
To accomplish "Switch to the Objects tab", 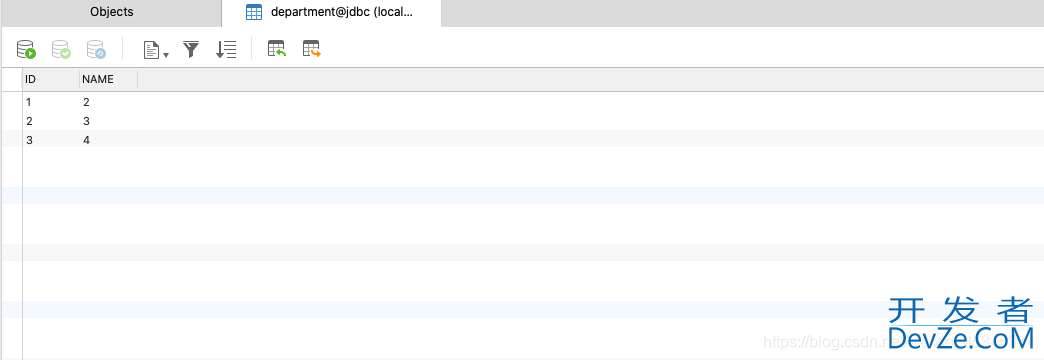I will tap(111, 12).
